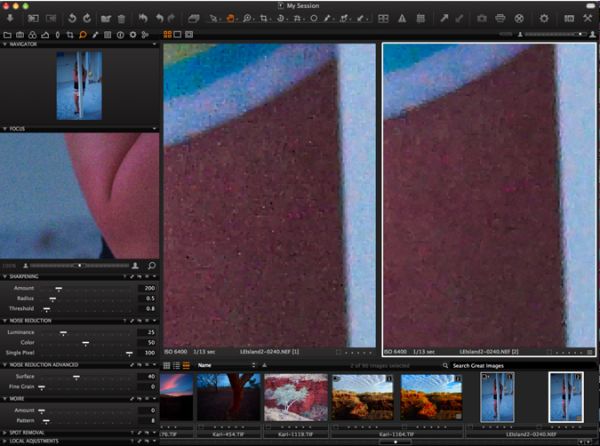Click the Search Great Images field
Viewport: 600px width, 446px height.
click(x=517, y=366)
